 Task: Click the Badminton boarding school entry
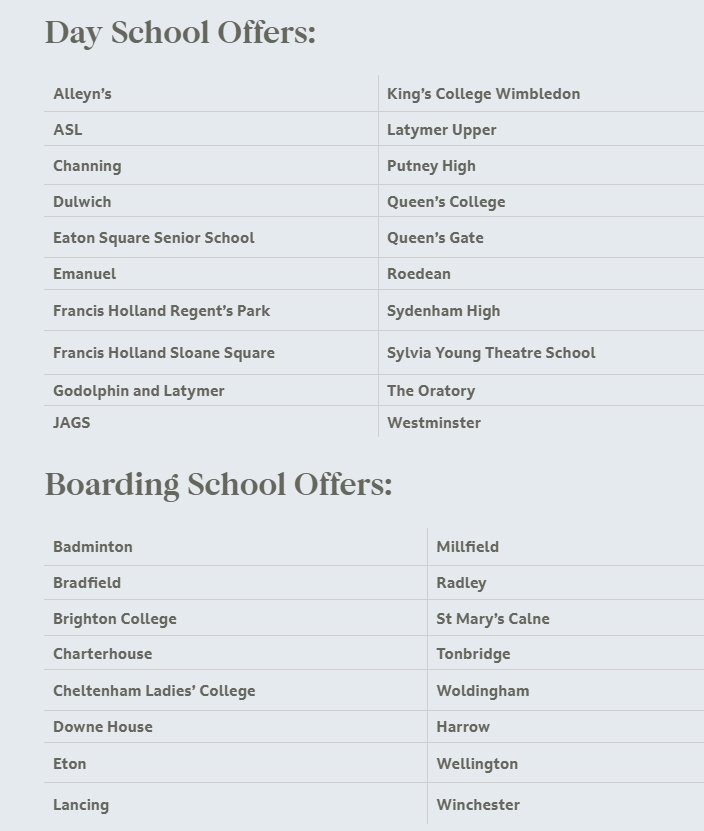point(92,547)
